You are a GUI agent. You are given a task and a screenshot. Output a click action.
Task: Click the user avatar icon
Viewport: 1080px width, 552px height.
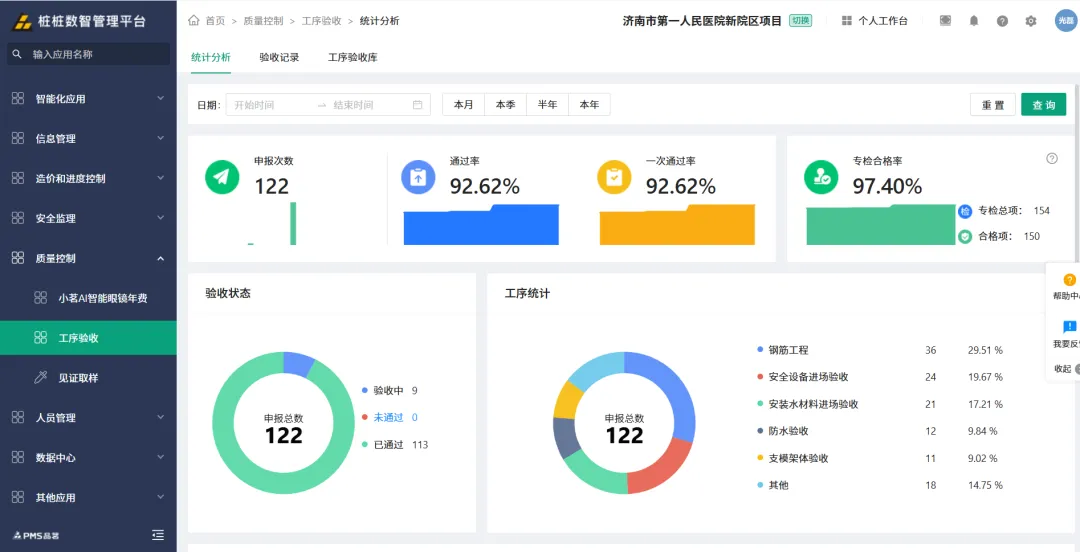pos(1066,21)
